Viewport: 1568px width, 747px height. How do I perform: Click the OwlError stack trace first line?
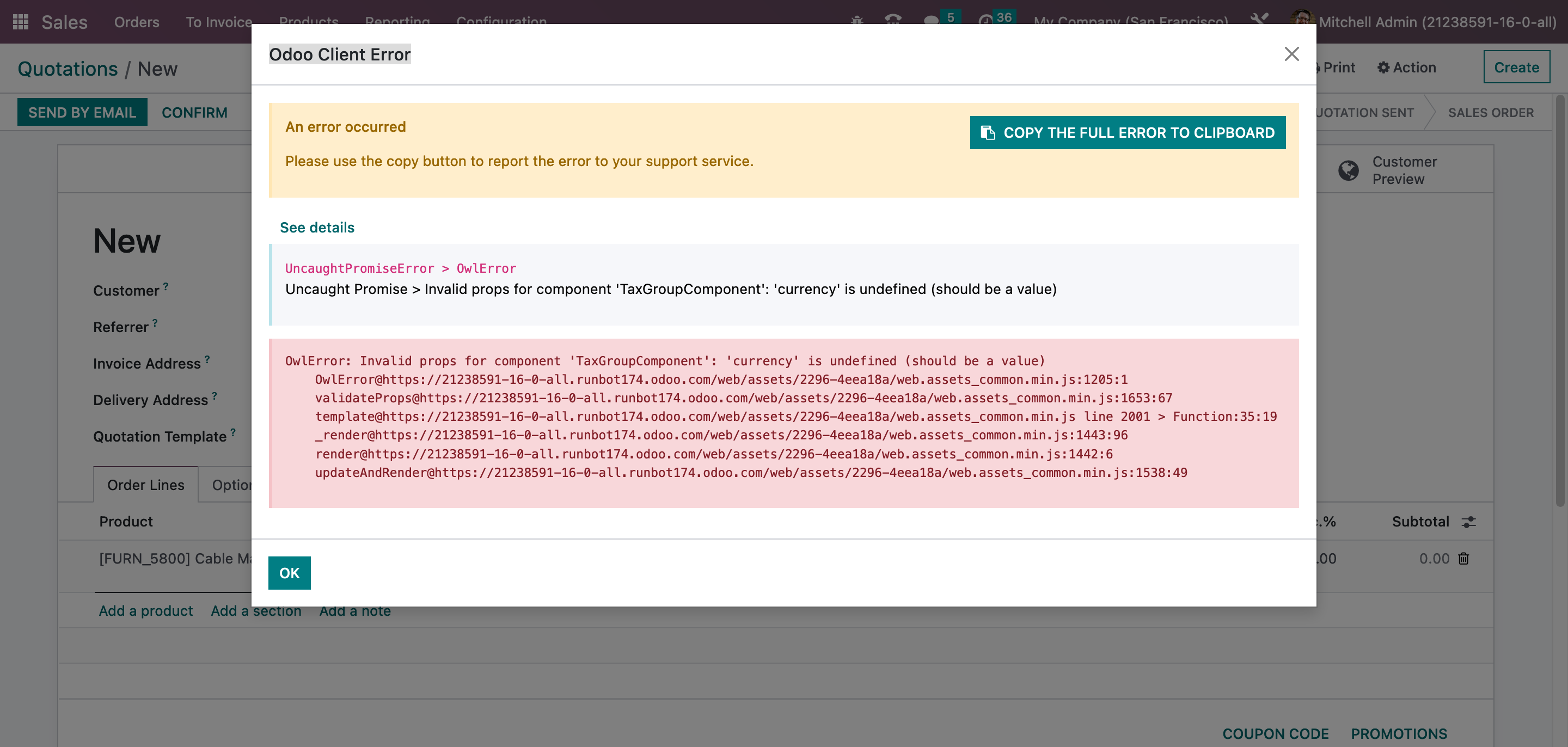(665, 361)
